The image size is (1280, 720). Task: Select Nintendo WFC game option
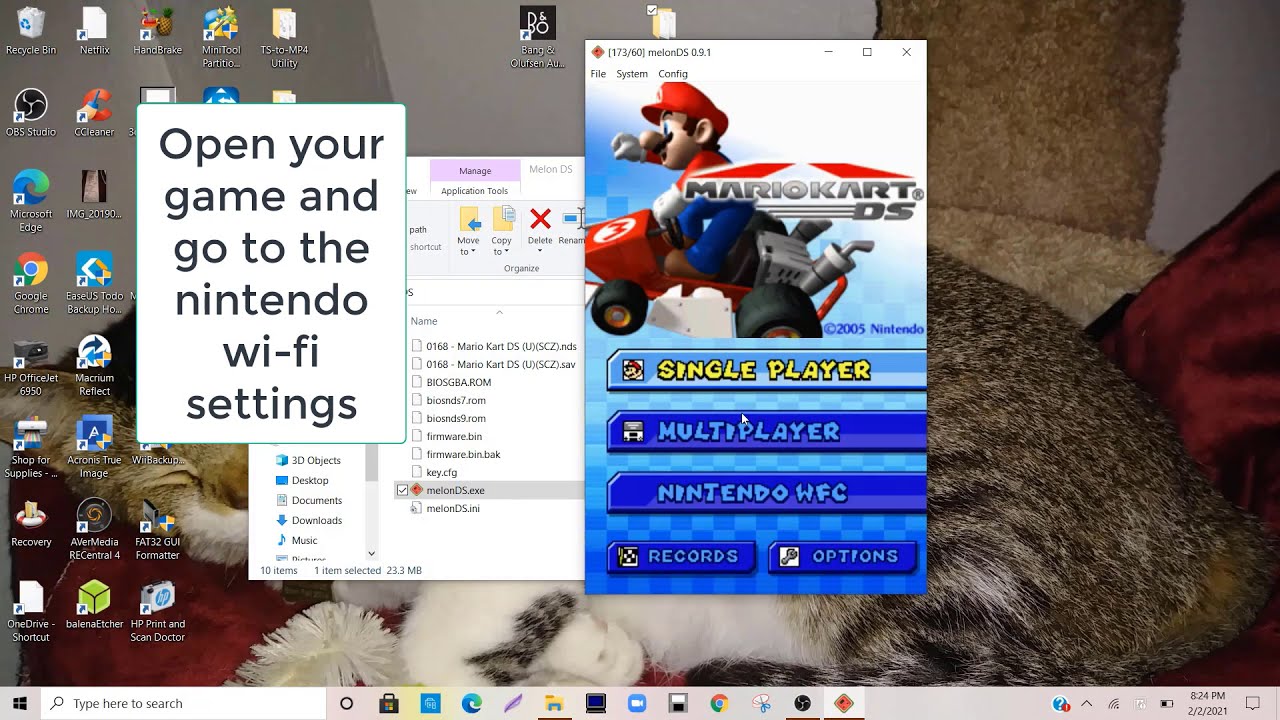click(x=766, y=493)
